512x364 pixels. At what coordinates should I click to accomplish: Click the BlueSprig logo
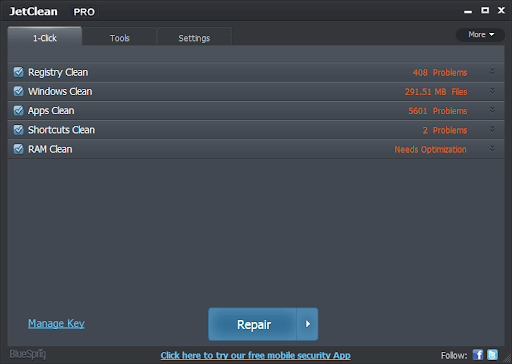[x=28, y=354]
